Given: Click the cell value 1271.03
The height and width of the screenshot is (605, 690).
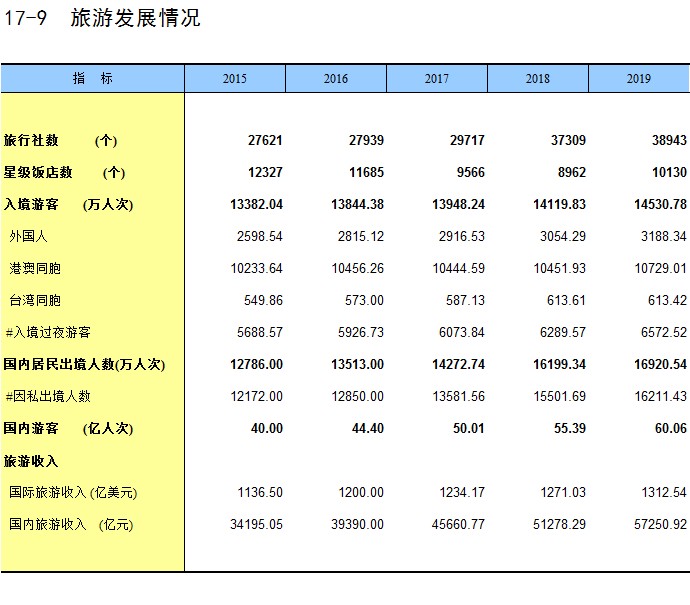Looking at the screenshot, I should pos(563,492).
